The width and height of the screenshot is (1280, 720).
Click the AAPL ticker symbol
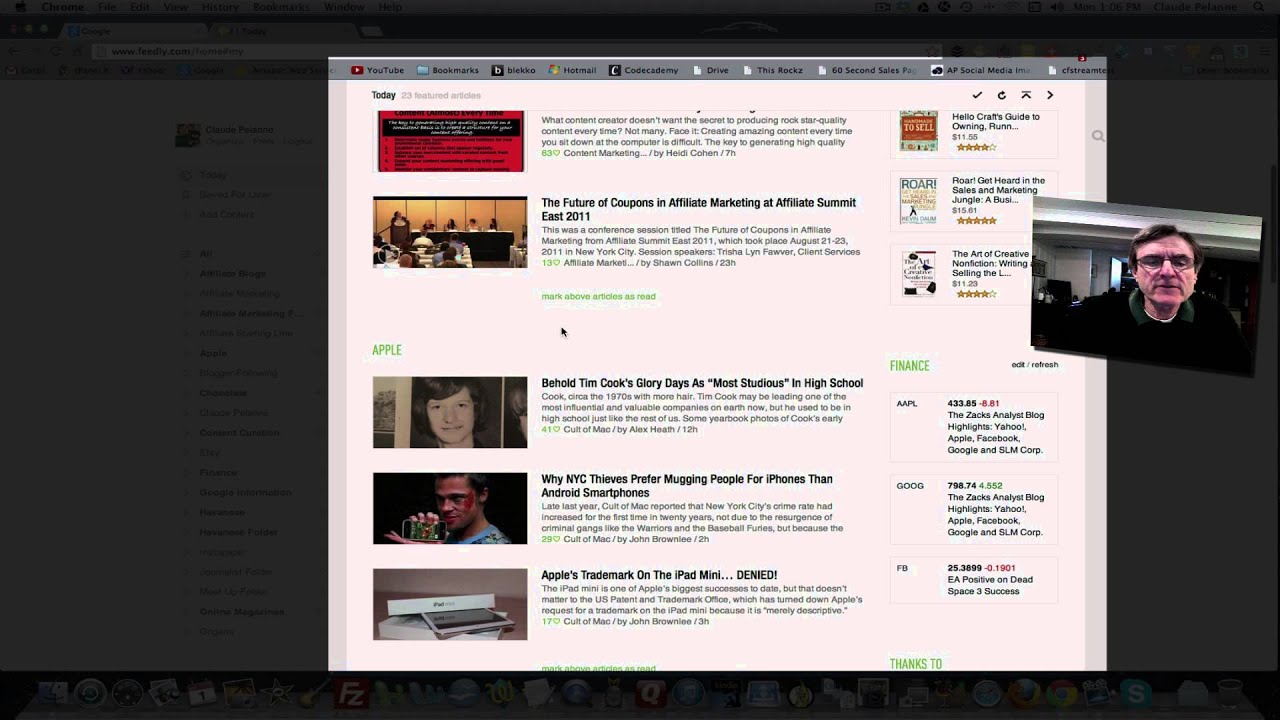[906, 404]
